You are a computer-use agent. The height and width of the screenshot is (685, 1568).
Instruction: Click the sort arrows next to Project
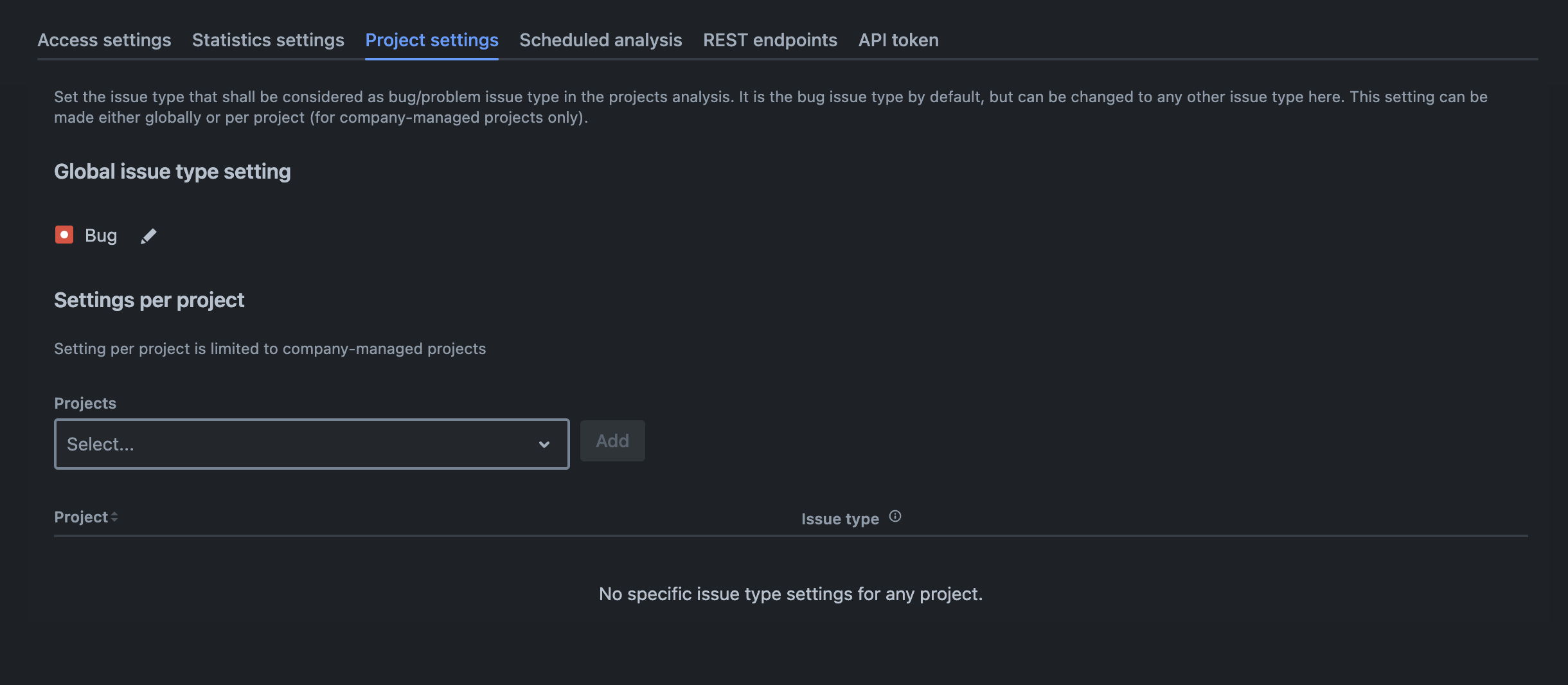coord(114,517)
